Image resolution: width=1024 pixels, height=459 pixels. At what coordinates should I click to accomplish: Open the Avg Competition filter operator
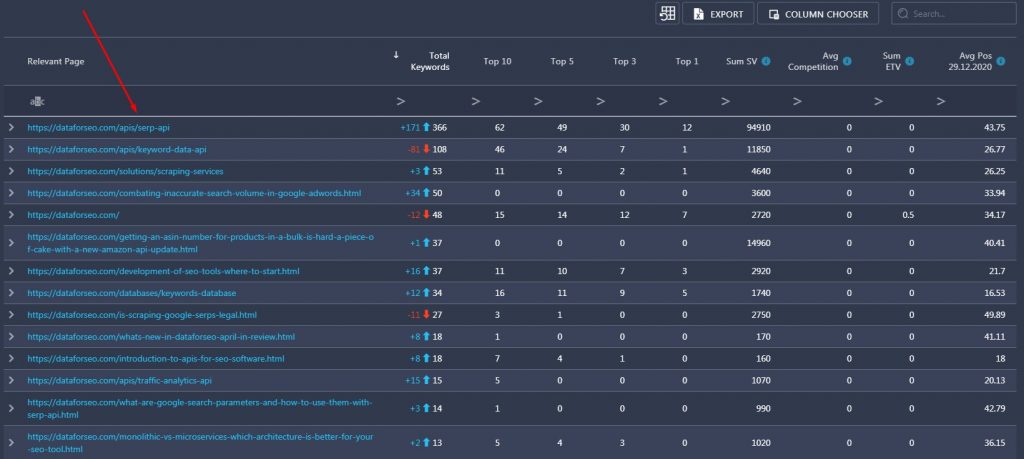coord(797,101)
